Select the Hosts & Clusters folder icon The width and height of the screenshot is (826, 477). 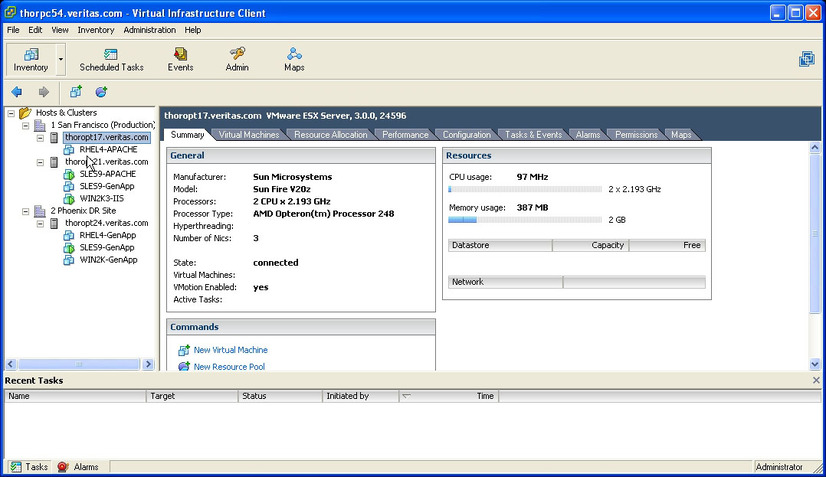[25, 112]
